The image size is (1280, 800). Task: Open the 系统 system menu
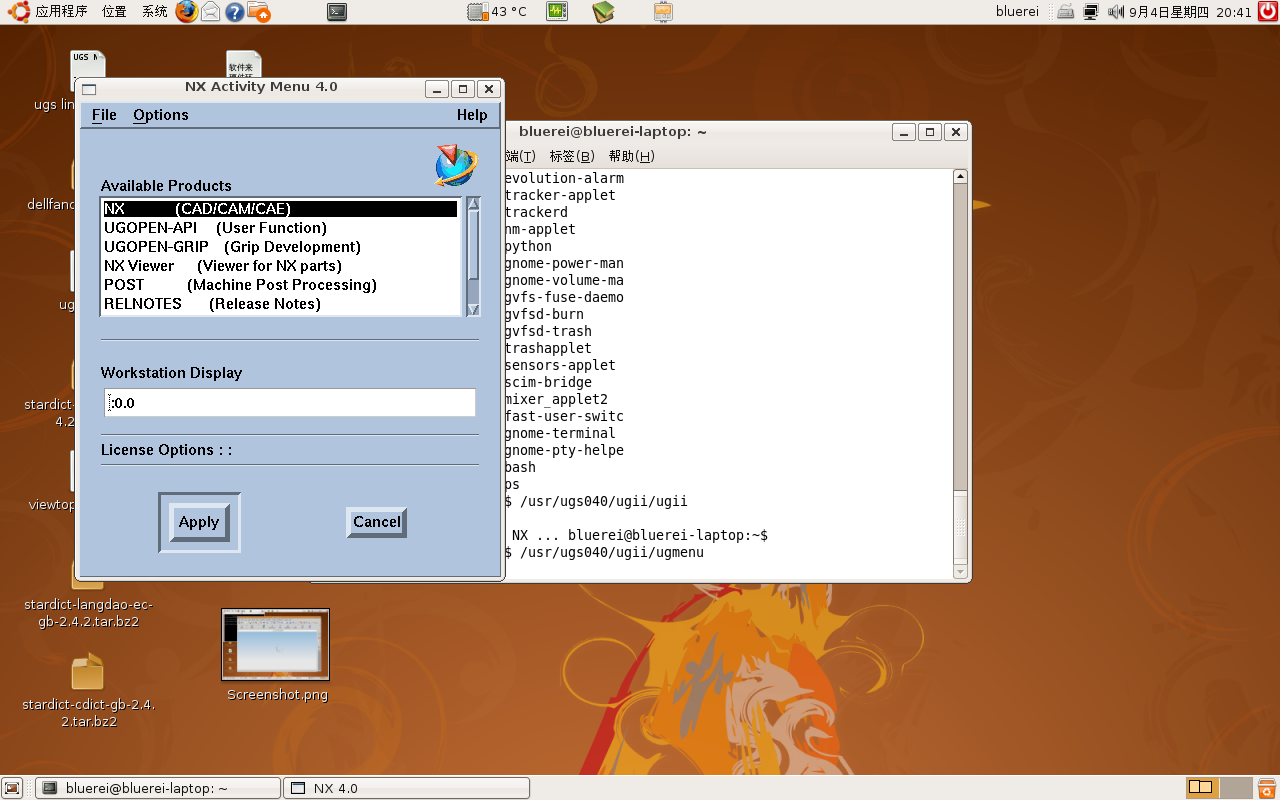pyautogui.click(x=154, y=12)
